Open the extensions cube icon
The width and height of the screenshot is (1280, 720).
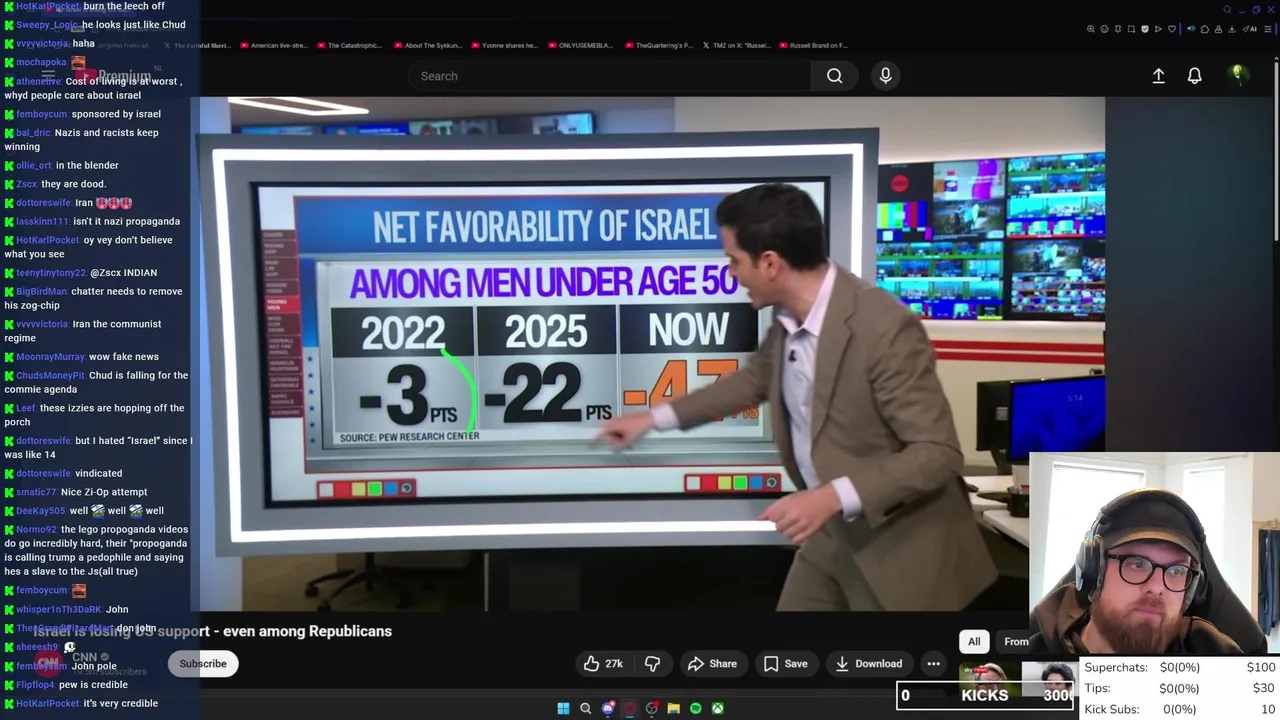pos(1205,29)
